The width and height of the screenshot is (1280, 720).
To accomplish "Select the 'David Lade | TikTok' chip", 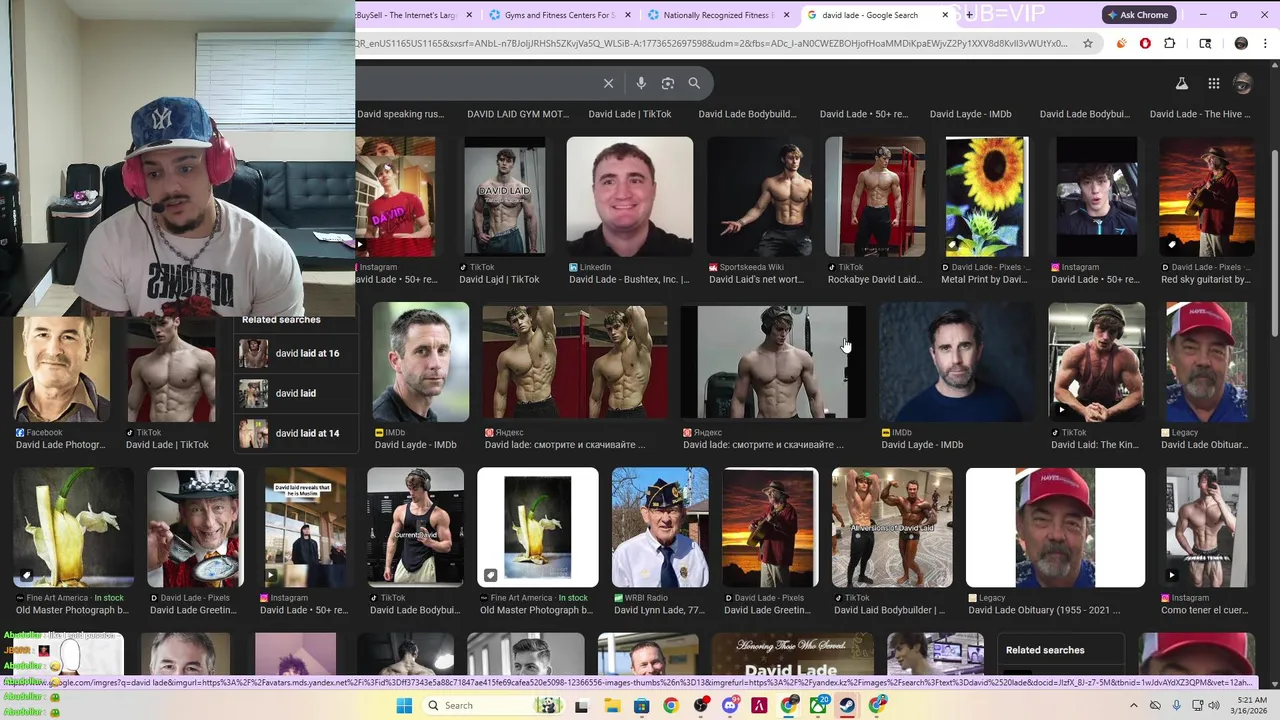I will 630,114.
